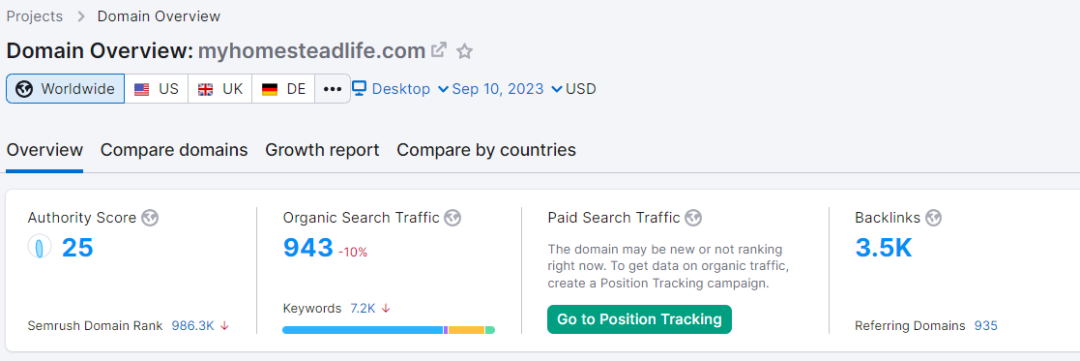Select the Worldwide database toggle
Screen dimensions: 1080x361
point(65,89)
